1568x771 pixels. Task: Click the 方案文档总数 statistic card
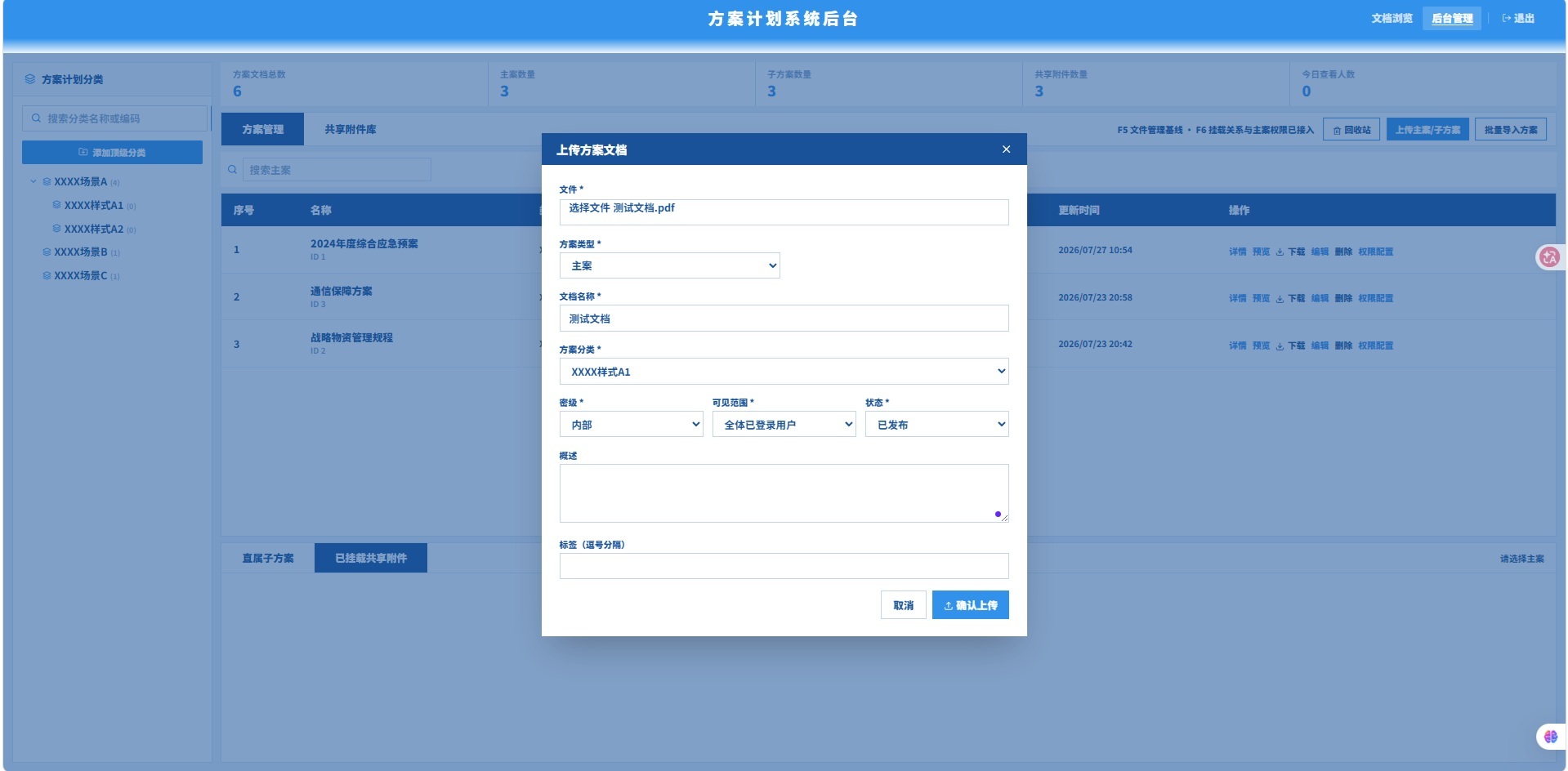point(354,84)
